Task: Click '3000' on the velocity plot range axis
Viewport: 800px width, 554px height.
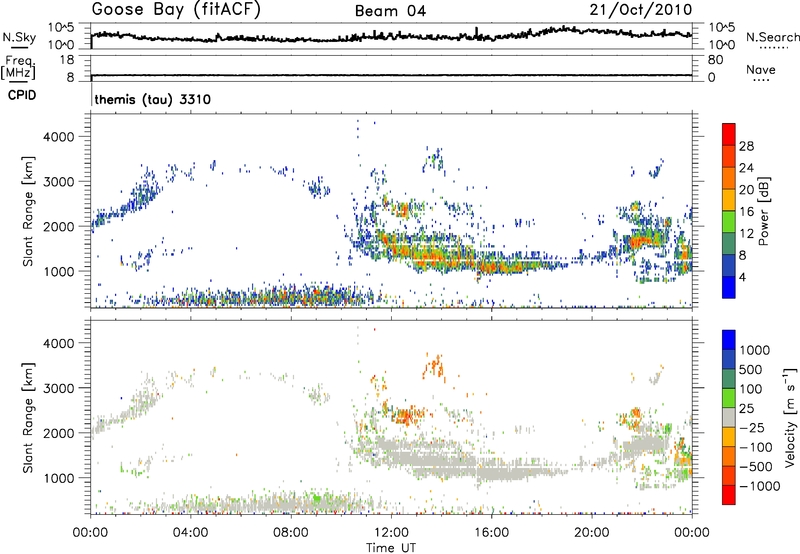Action: point(58,388)
